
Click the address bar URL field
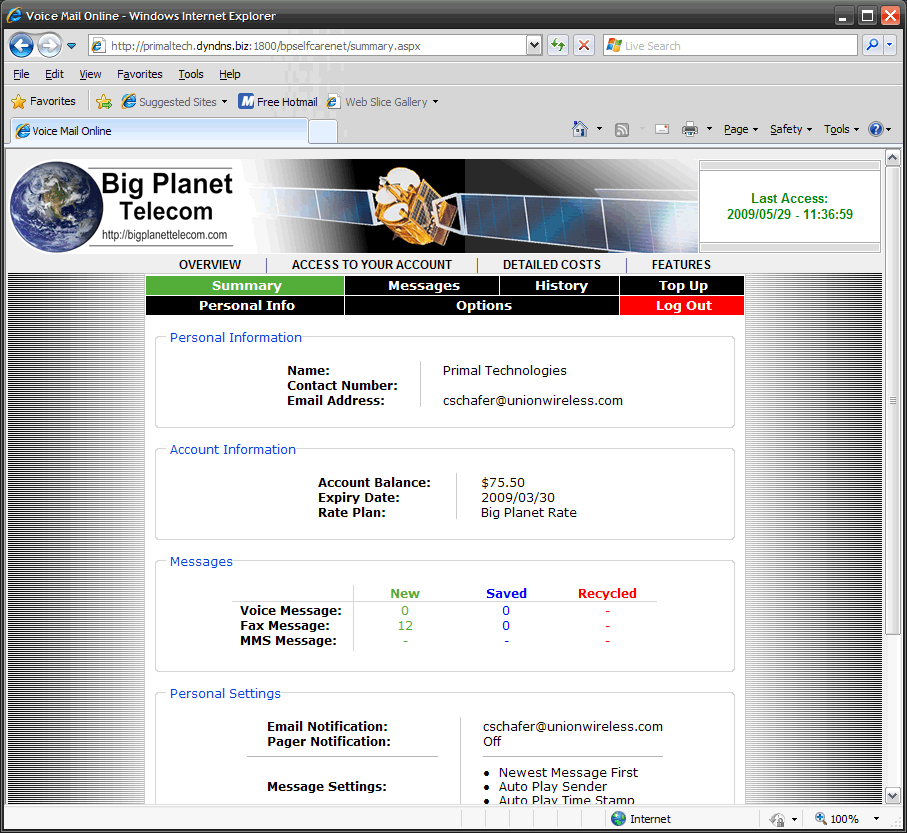pos(308,46)
